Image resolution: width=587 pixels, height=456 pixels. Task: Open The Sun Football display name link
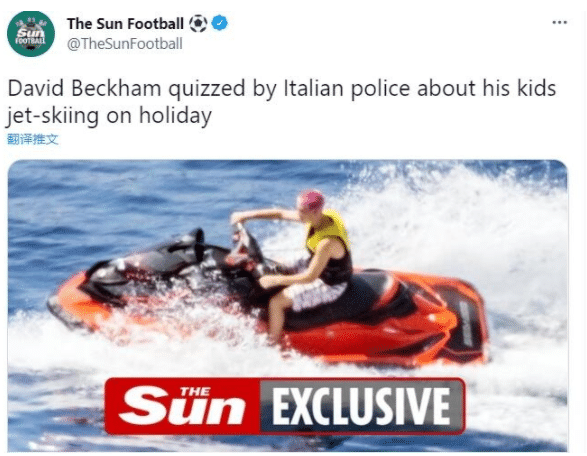tap(125, 24)
